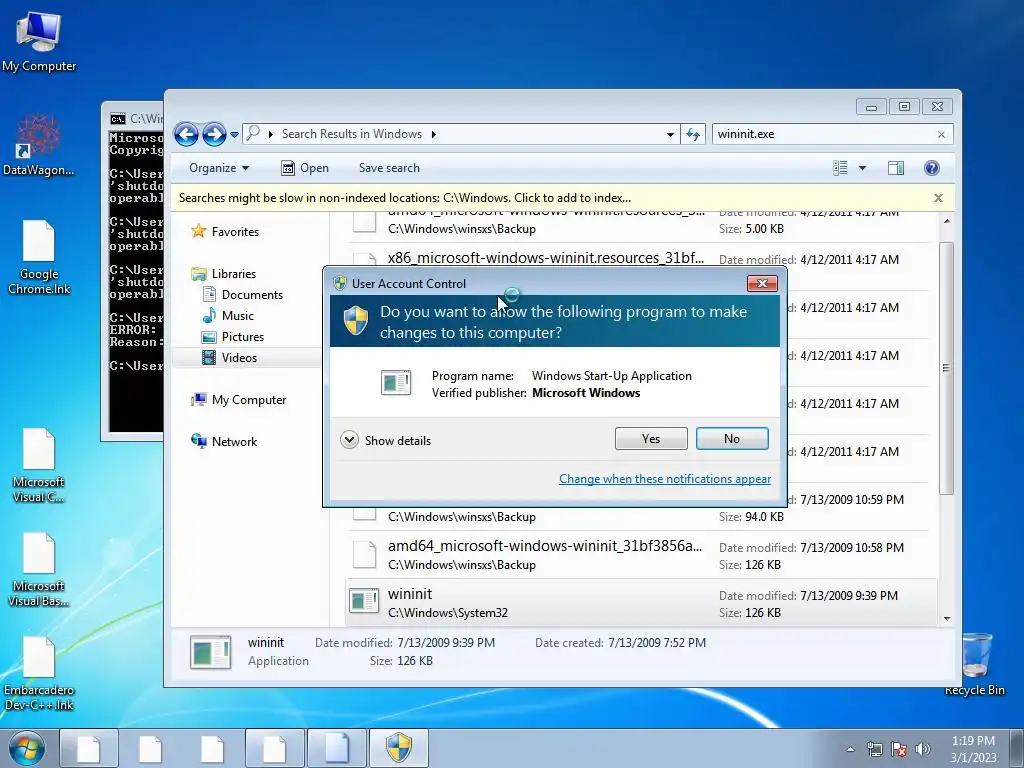Click the volume speaker tray icon
The width and height of the screenshot is (1024, 768).
tap(923, 749)
